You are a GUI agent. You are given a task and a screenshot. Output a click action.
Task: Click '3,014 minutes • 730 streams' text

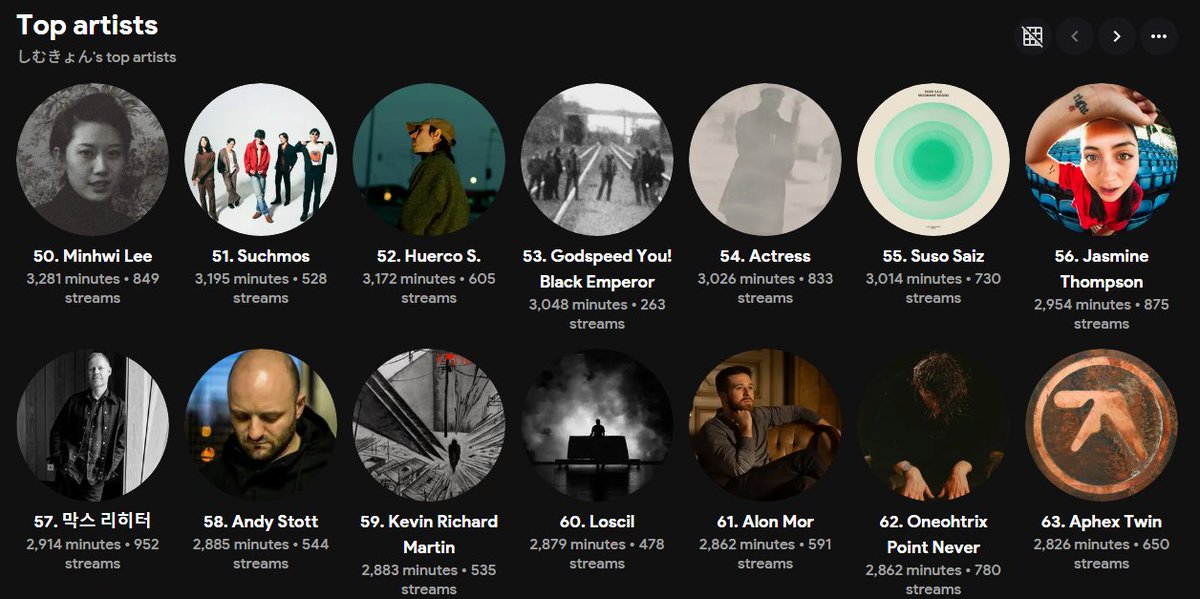(x=933, y=288)
